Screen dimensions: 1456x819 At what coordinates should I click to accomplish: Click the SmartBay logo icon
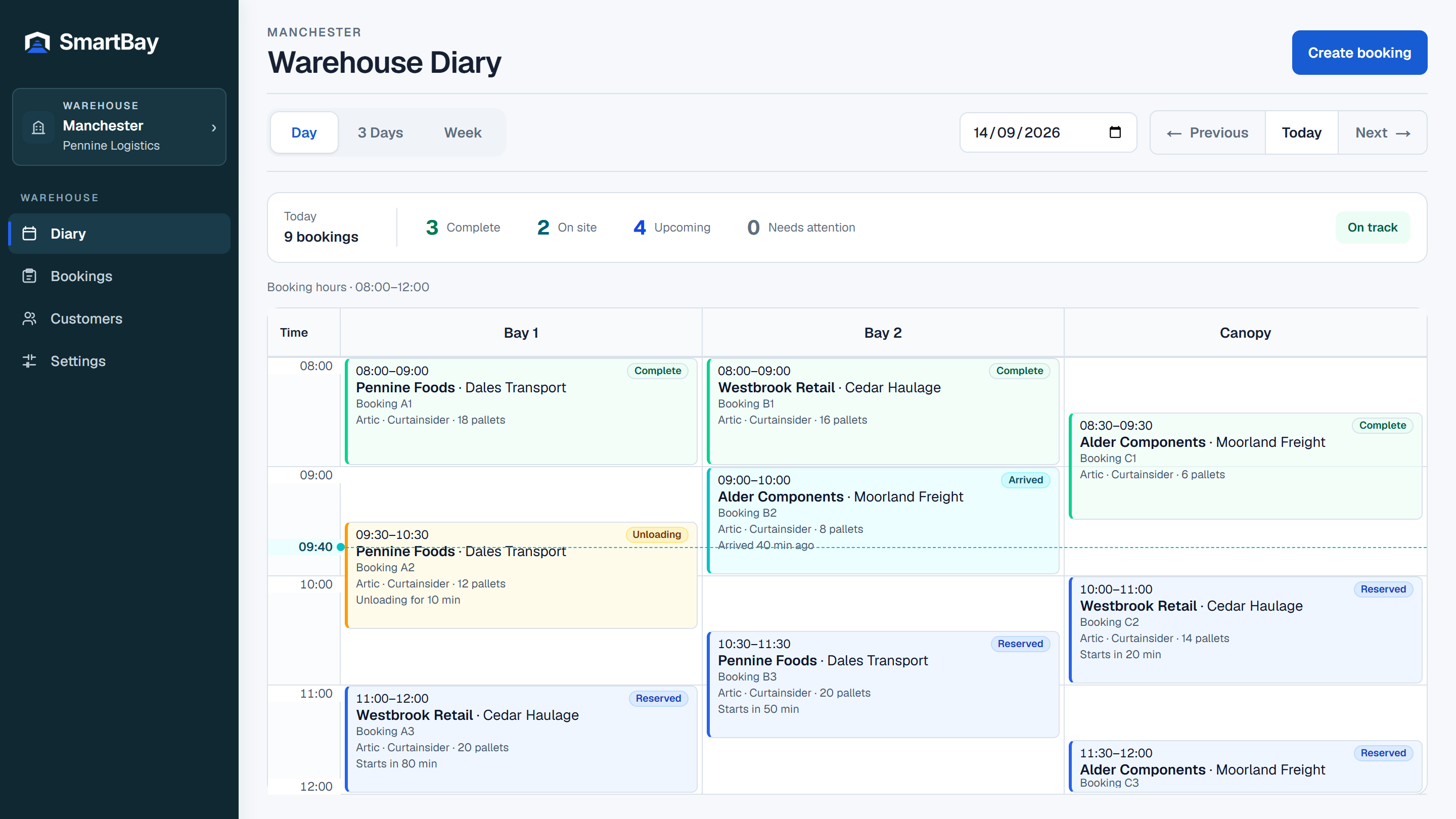tap(37, 42)
